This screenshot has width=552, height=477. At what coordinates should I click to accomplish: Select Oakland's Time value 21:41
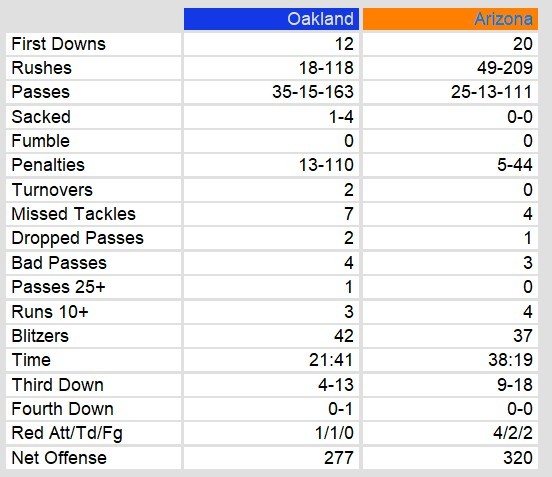click(x=331, y=360)
